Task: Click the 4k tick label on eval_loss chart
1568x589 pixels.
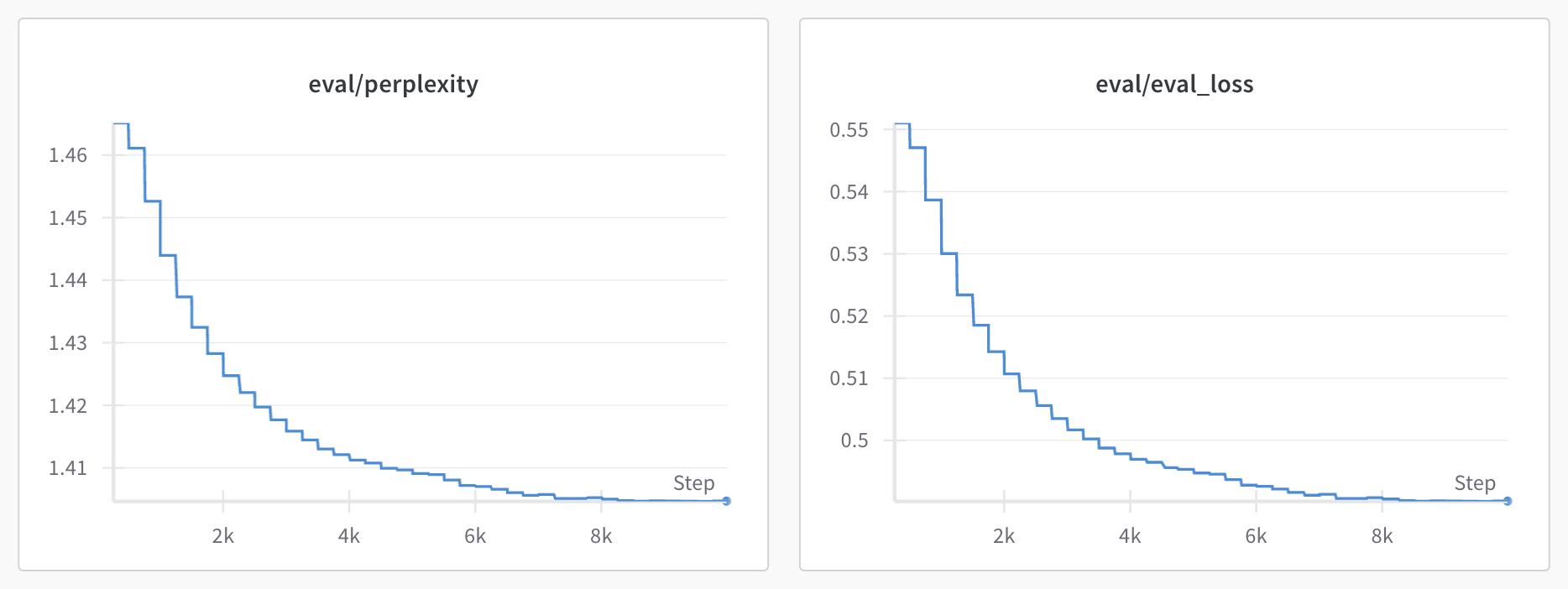Action: click(x=1129, y=536)
